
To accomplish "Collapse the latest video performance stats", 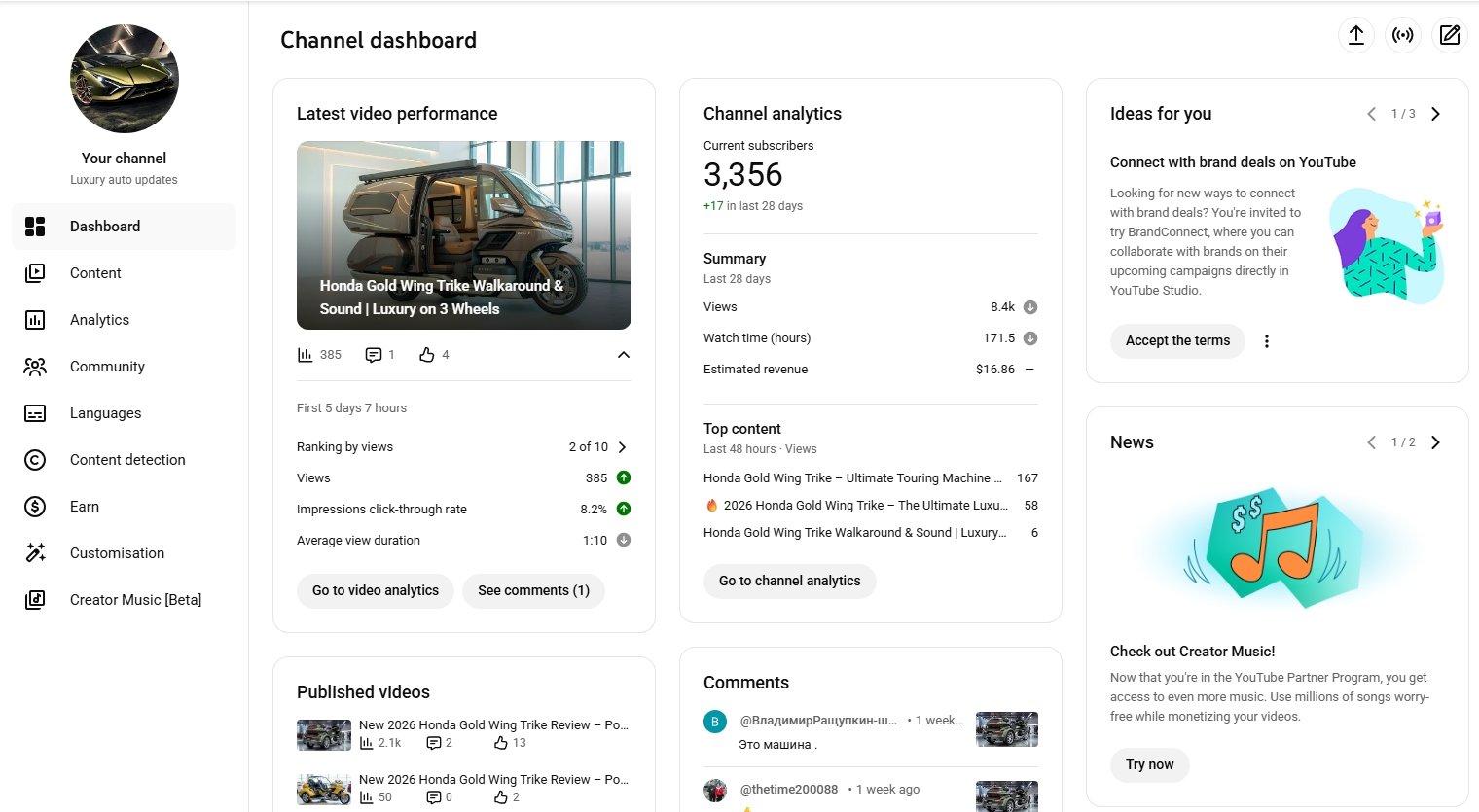I will [623, 355].
